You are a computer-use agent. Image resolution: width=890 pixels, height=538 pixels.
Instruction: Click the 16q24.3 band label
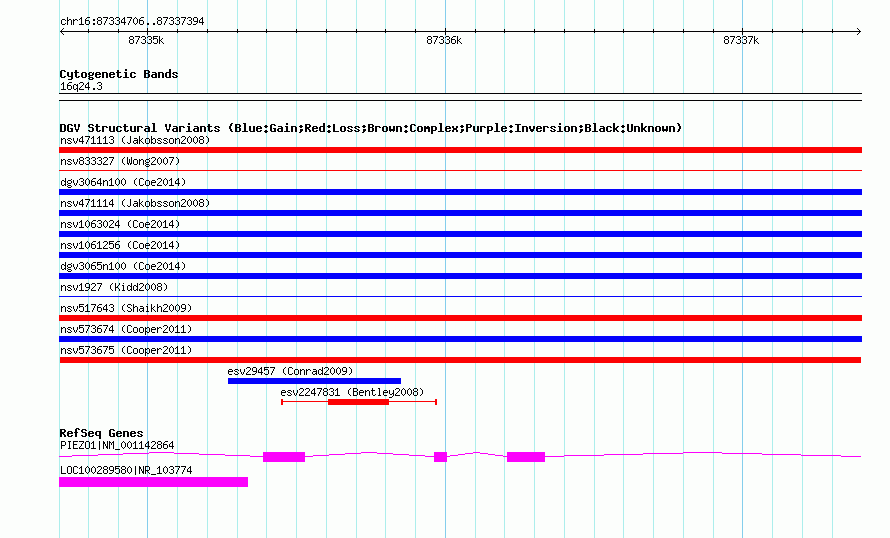[81, 86]
